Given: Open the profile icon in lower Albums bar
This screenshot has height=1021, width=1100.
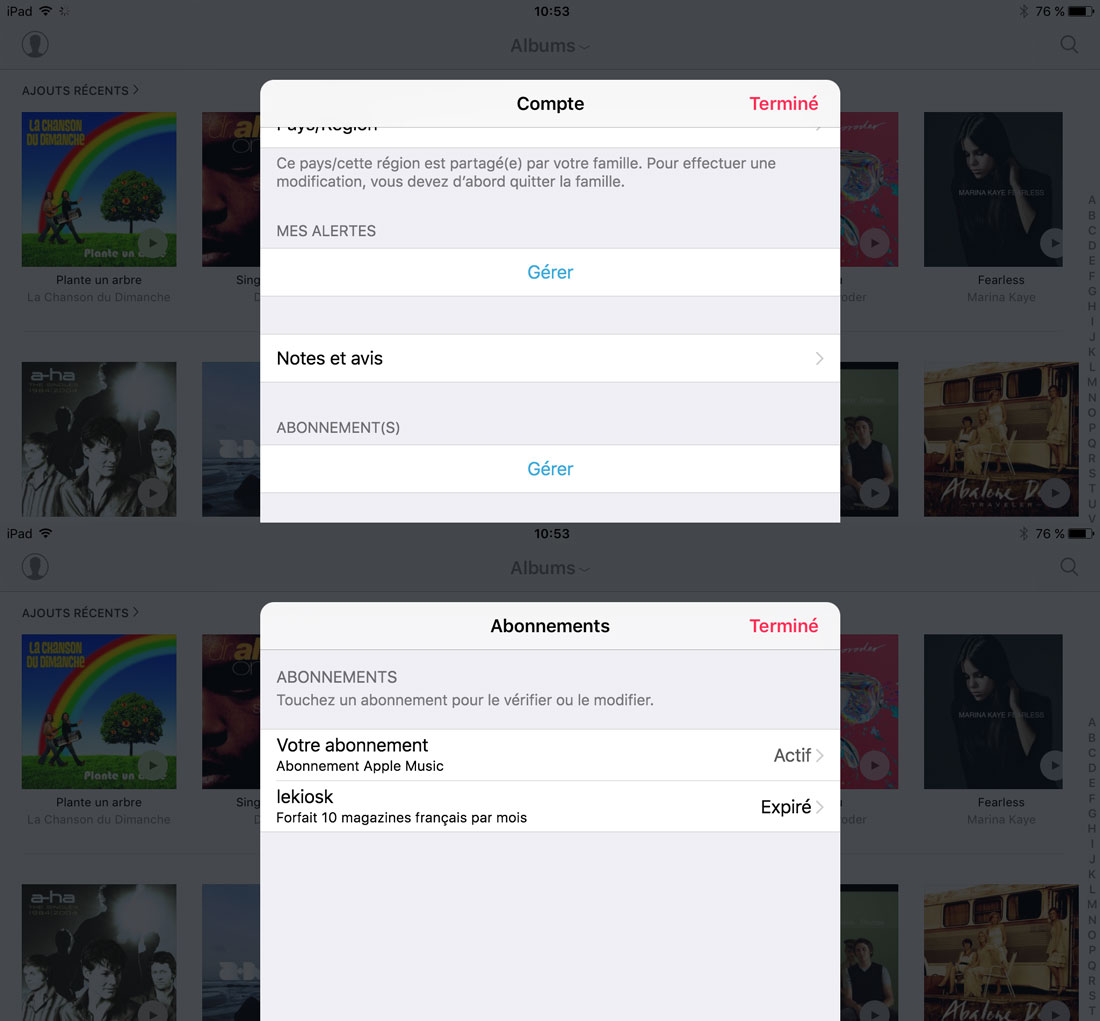Looking at the screenshot, I should [34, 567].
